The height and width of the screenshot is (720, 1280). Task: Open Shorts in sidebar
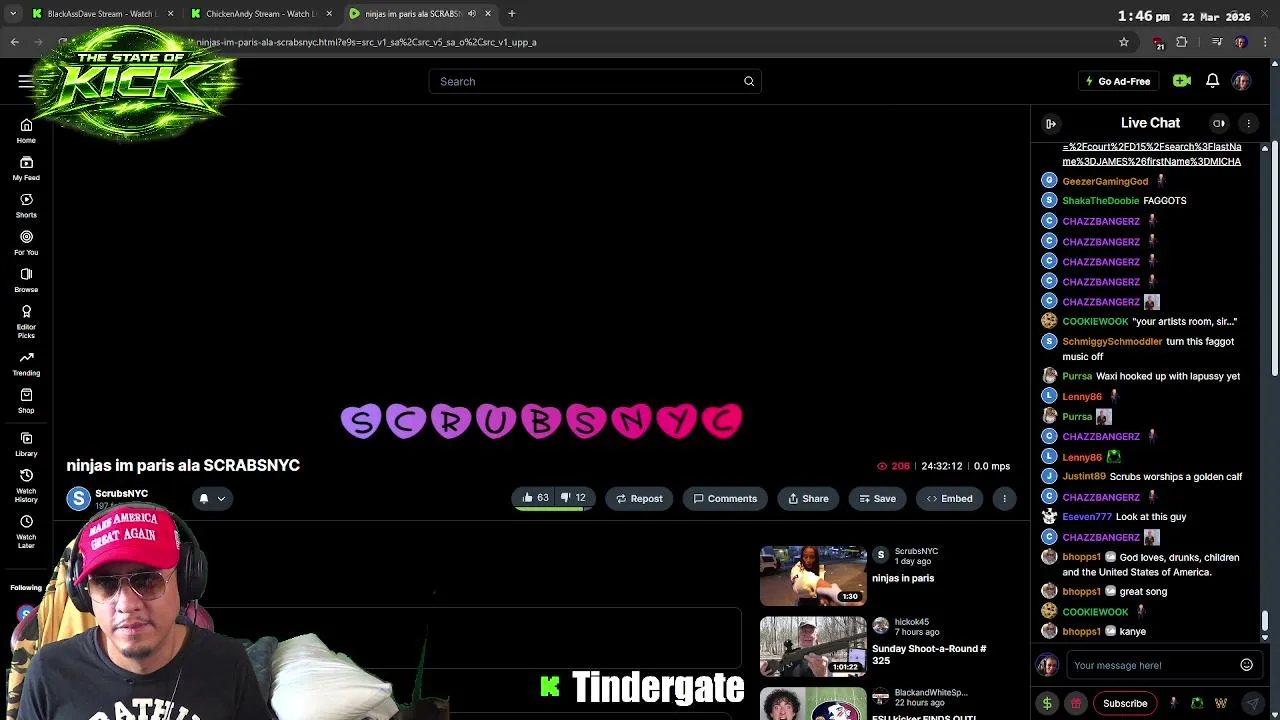[x=26, y=205]
